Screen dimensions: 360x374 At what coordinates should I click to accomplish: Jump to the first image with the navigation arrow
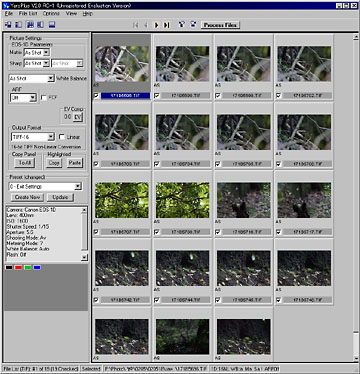(136, 25)
